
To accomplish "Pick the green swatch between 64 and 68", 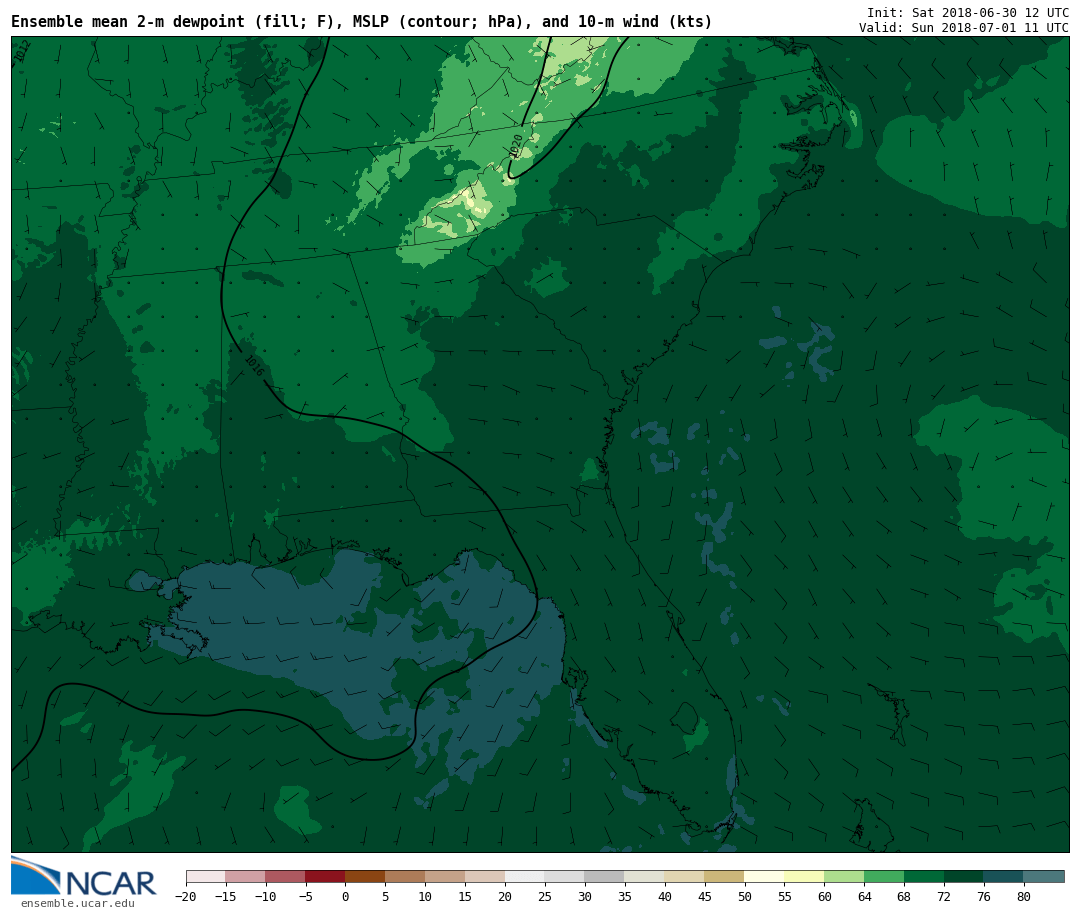I will tap(884, 876).
